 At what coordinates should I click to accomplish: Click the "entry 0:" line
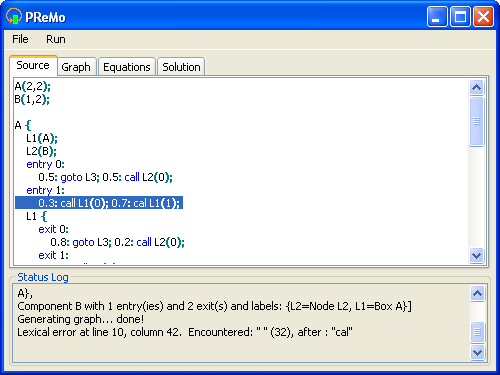[45, 164]
